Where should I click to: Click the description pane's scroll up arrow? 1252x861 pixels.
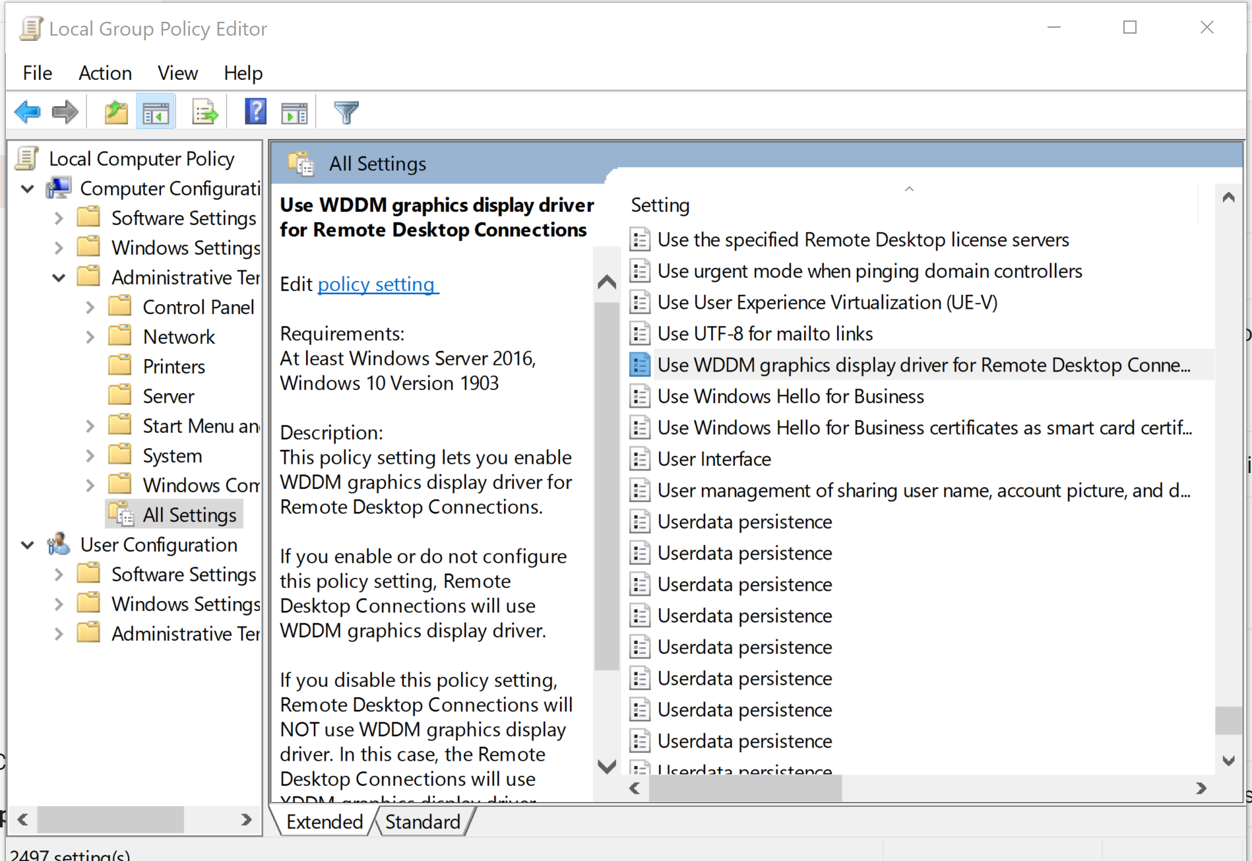click(607, 282)
